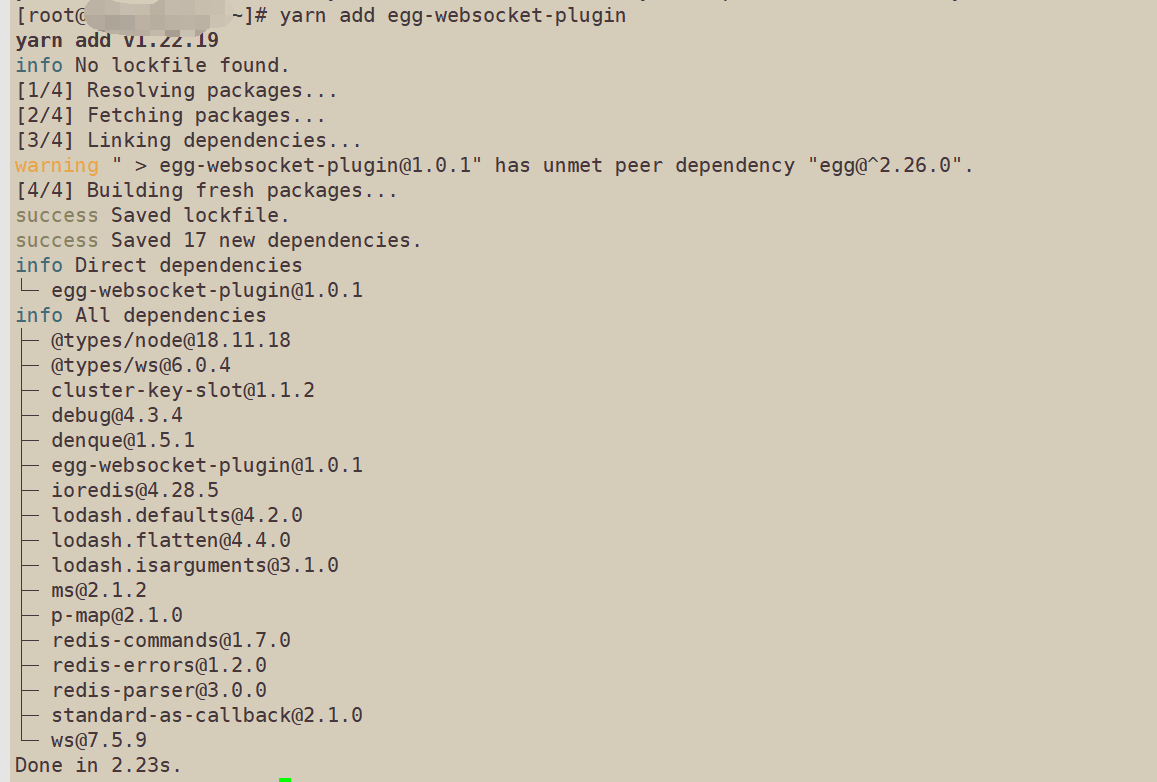The image size is (1157, 782).
Task: Click the Done in 2.23s message
Action: pos(98,765)
